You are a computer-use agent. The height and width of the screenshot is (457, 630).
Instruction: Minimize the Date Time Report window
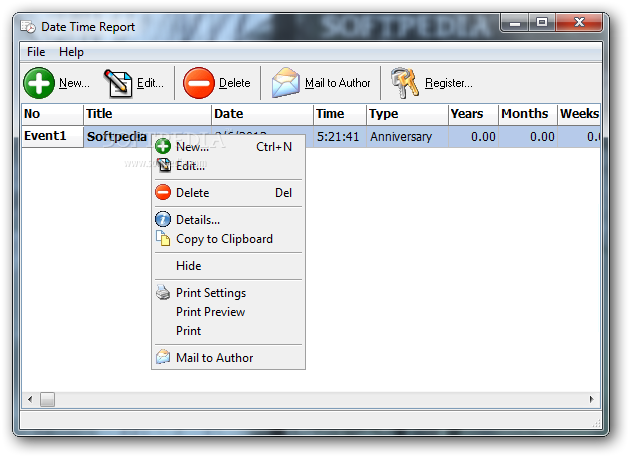point(515,23)
